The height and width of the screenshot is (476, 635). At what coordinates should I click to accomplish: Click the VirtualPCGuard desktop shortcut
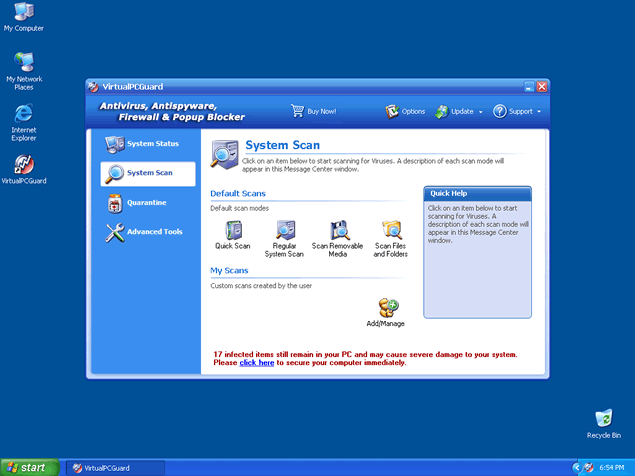24,166
